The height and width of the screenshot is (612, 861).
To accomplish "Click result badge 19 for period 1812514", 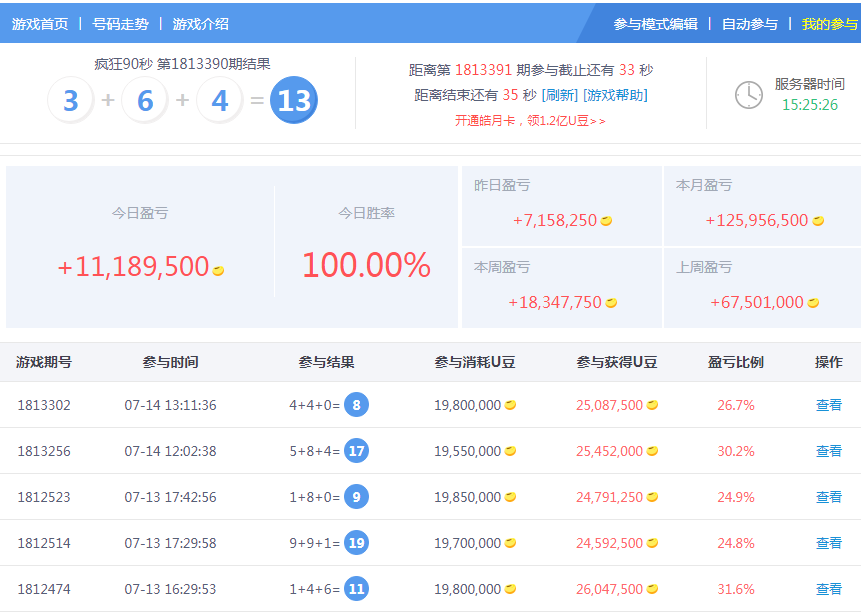I will [x=356, y=543].
